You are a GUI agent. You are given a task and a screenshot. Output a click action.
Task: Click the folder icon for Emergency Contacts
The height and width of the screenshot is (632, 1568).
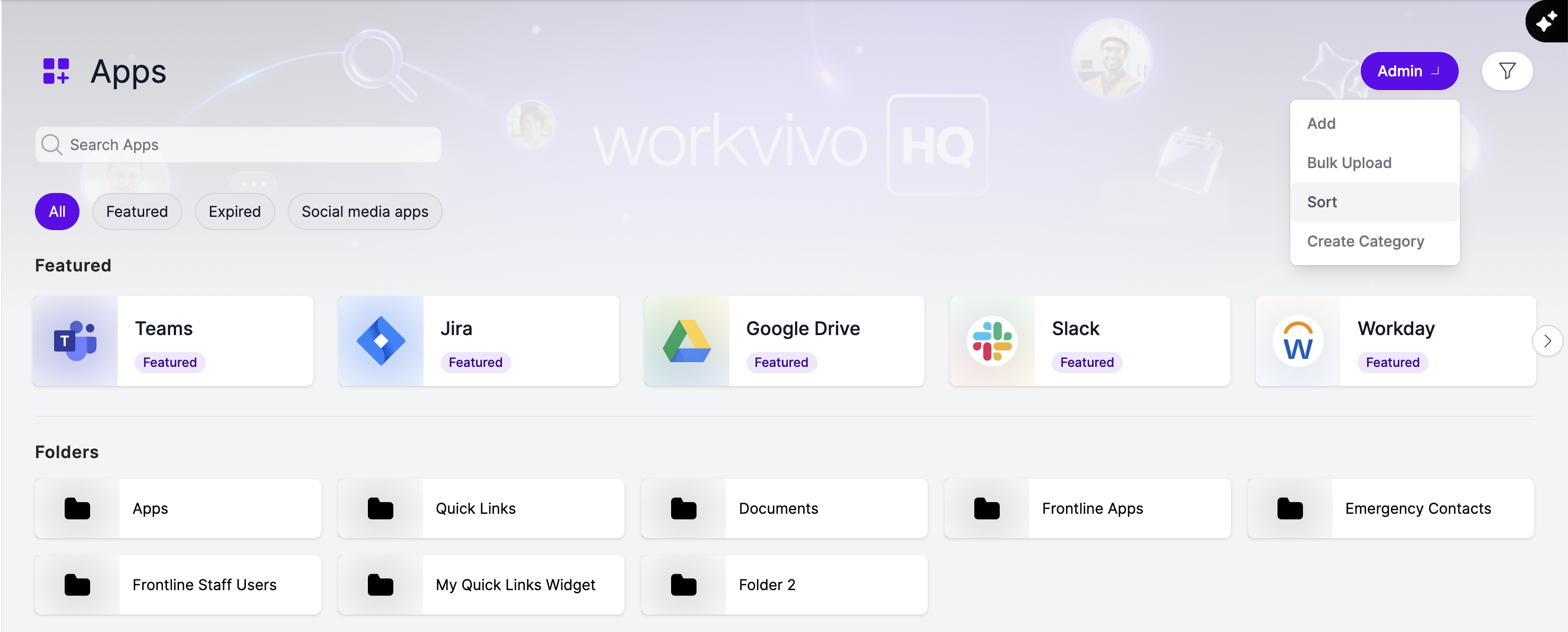tap(1290, 508)
